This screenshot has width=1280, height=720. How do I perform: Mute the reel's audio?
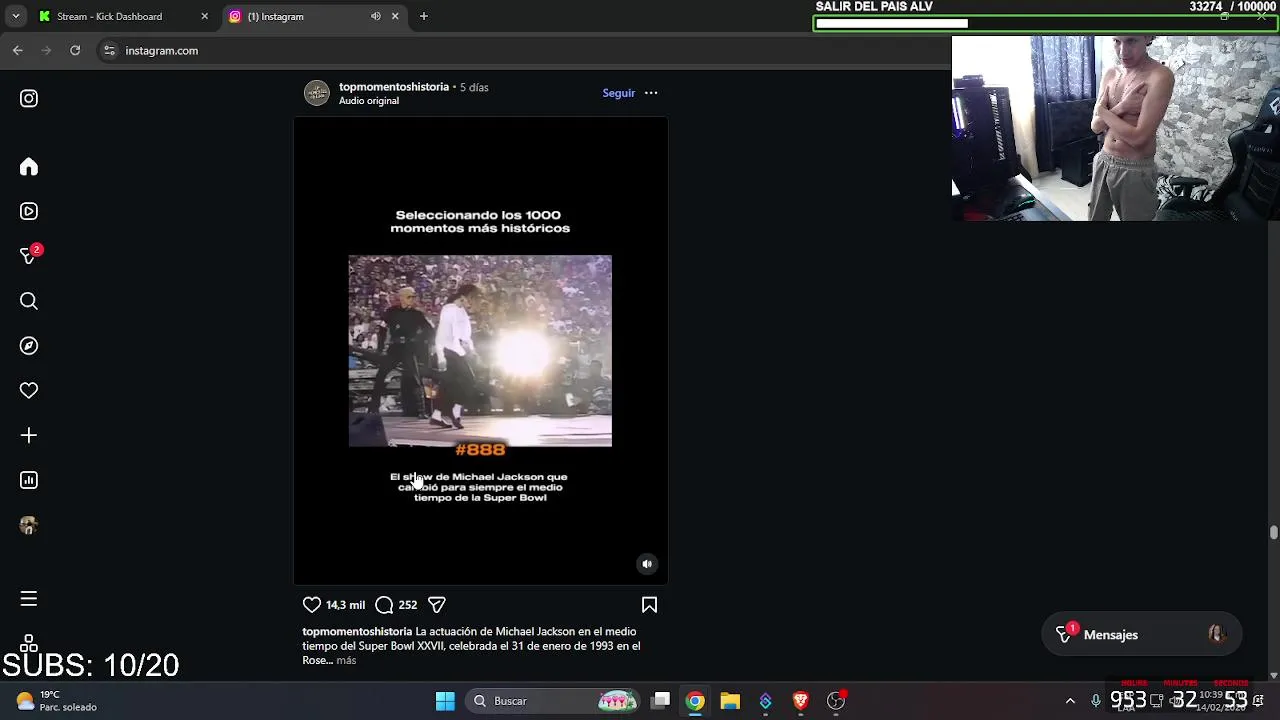pyautogui.click(x=647, y=564)
